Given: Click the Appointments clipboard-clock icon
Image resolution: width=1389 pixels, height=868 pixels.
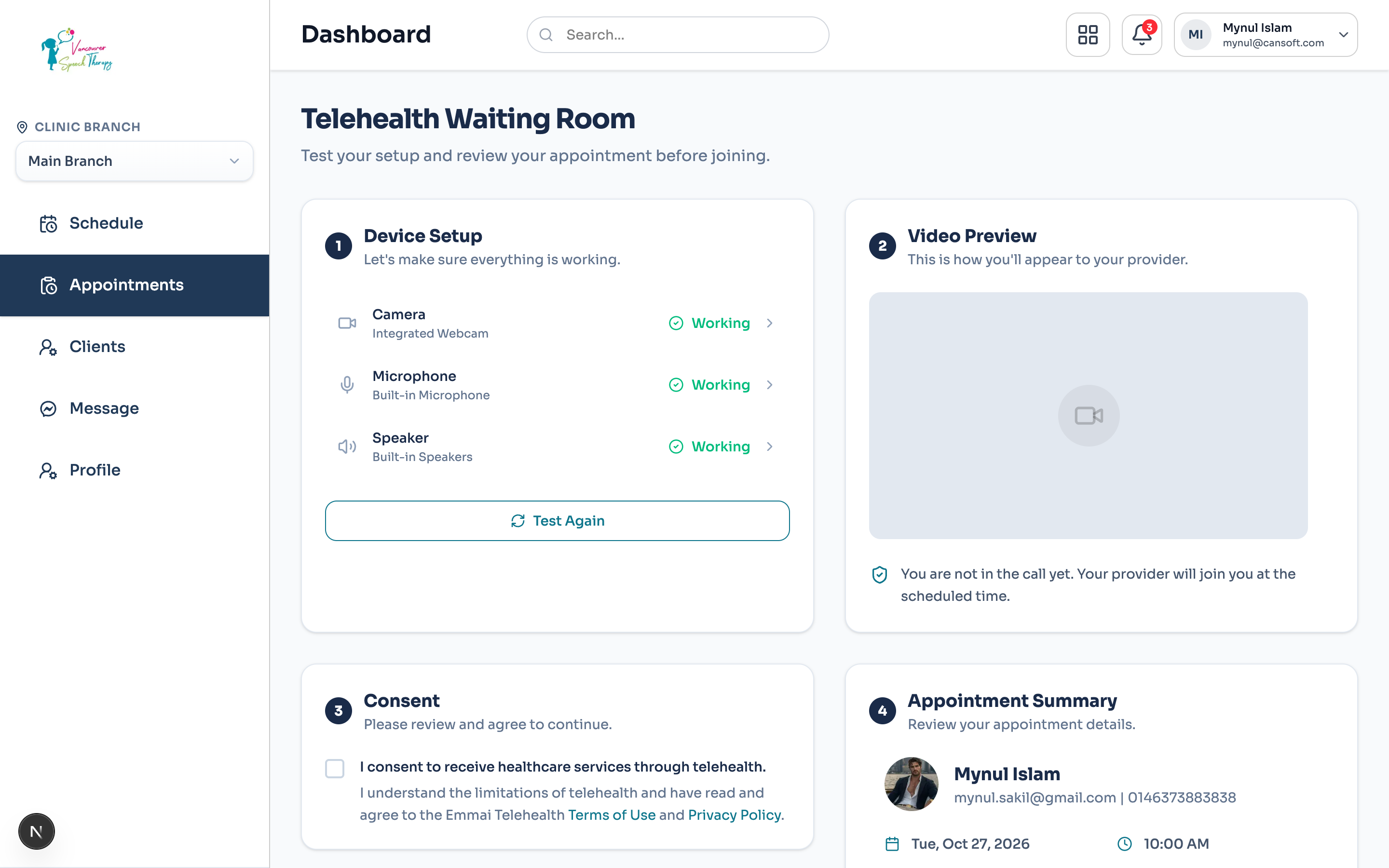Looking at the screenshot, I should tap(48, 285).
